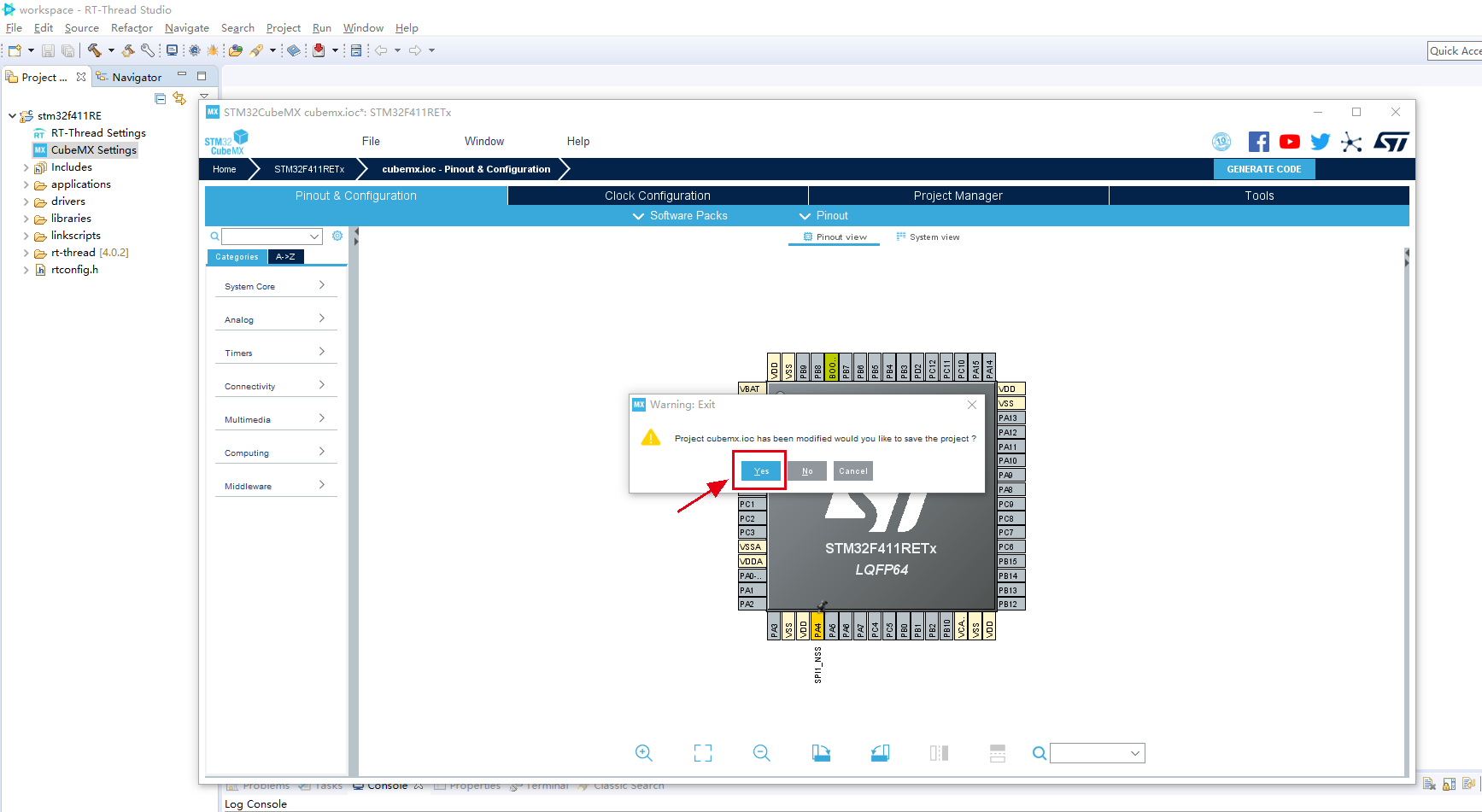Click Yes to save the project
The height and width of the screenshot is (812, 1482).
tap(761, 471)
